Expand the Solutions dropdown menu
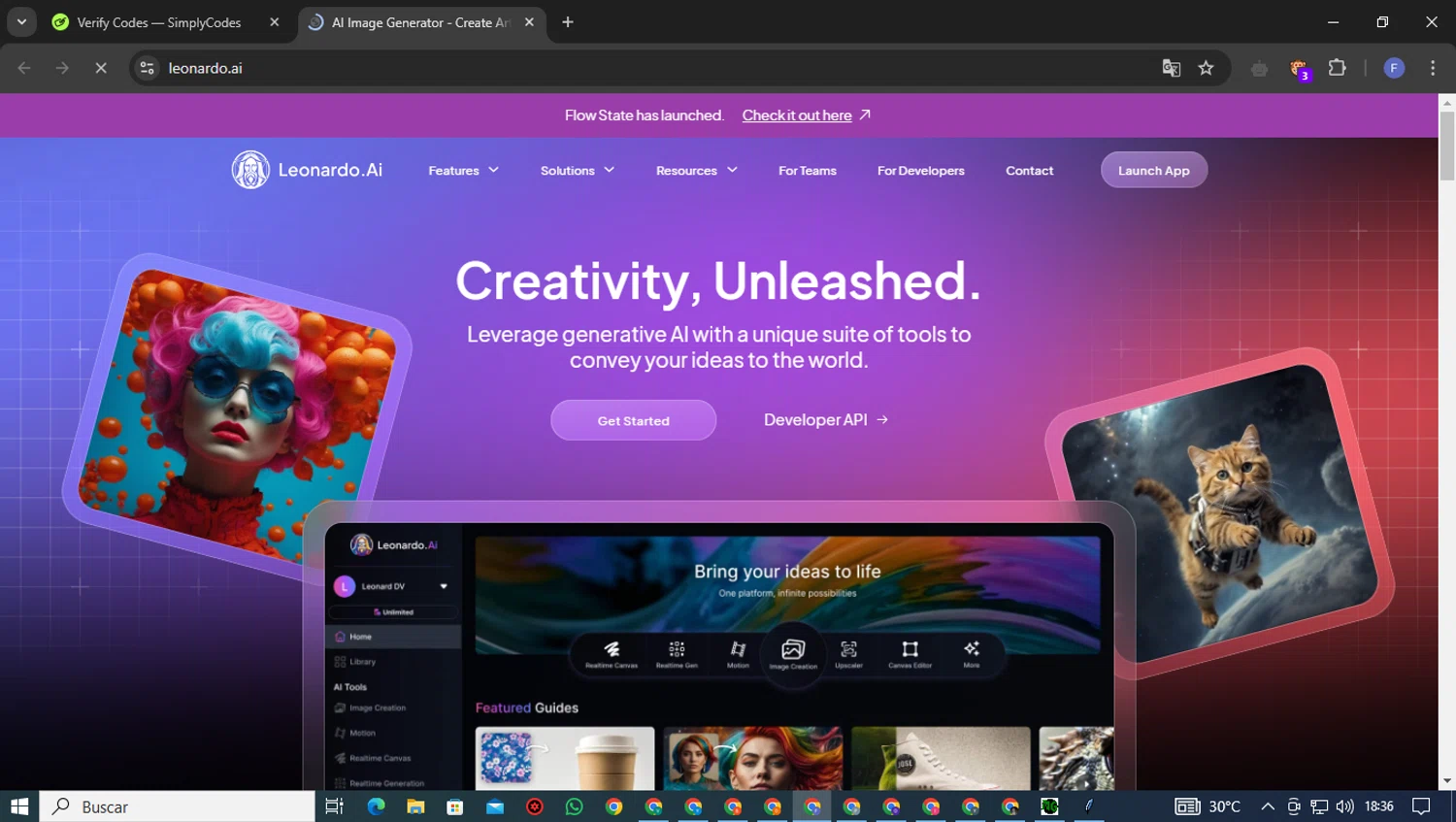The image size is (1456, 822). coord(578,171)
